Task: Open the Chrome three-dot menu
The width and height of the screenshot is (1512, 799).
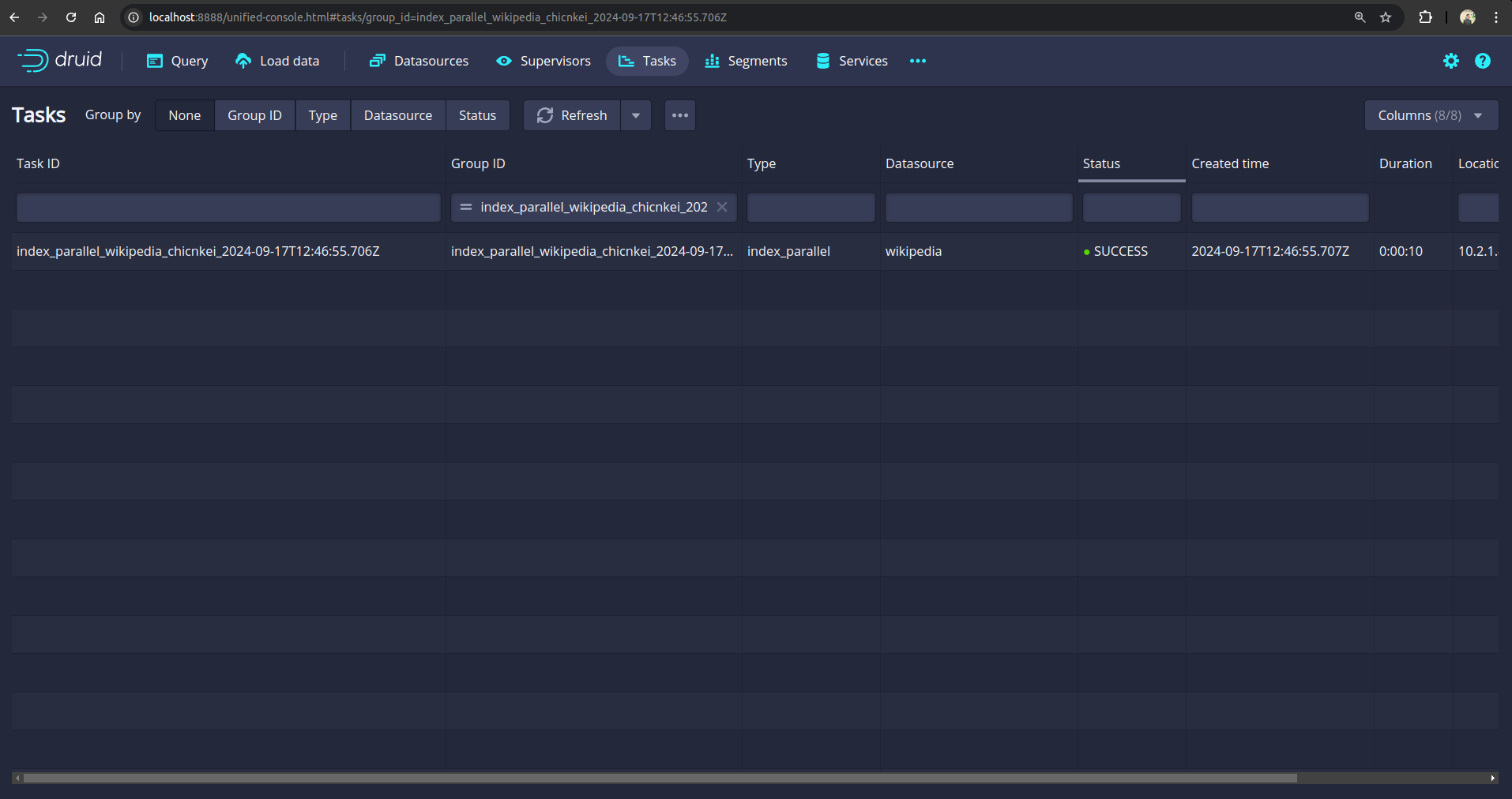Action: pyautogui.click(x=1496, y=17)
